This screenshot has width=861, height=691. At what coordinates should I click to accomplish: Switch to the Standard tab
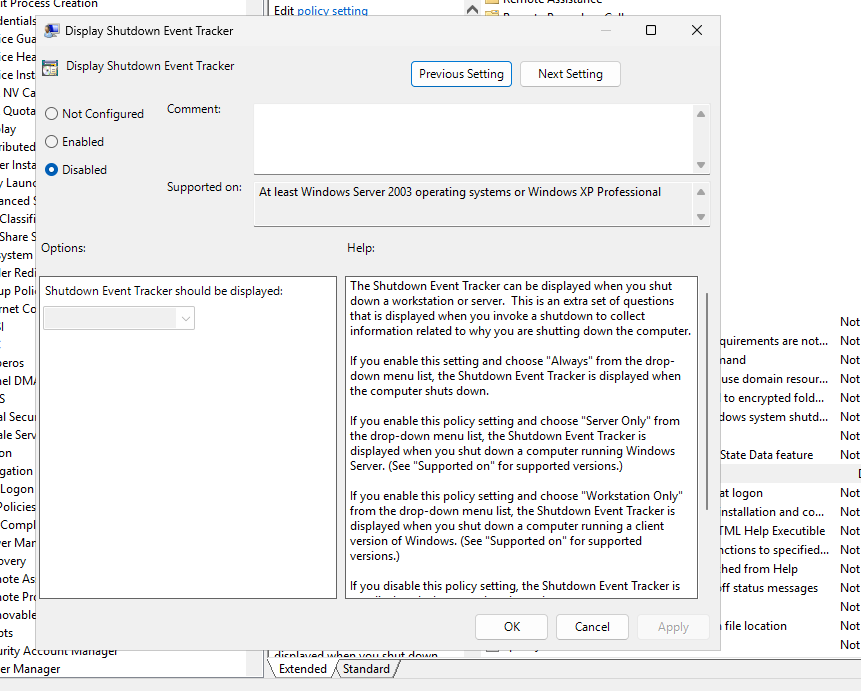366,669
